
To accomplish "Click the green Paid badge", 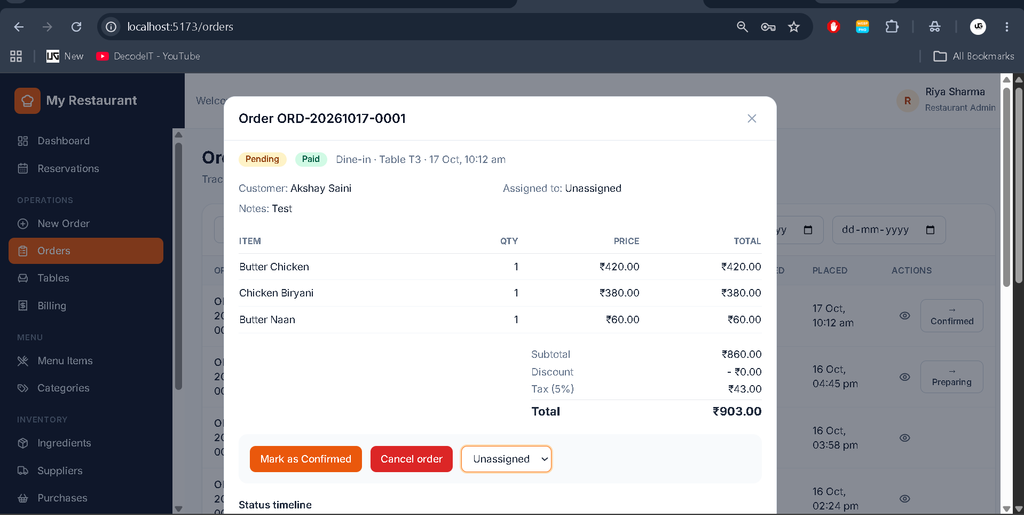I will pos(311,159).
